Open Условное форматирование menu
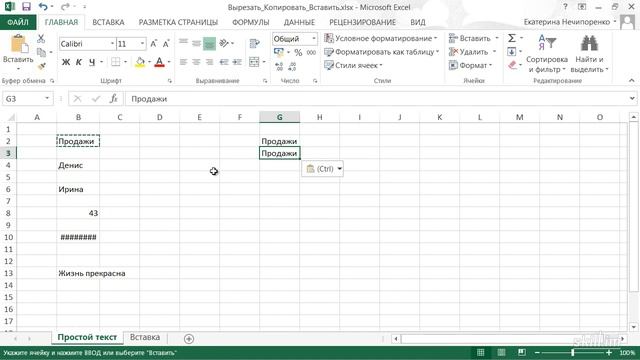The image size is (640, 360). pyautogui.click(x=380, y=38)
